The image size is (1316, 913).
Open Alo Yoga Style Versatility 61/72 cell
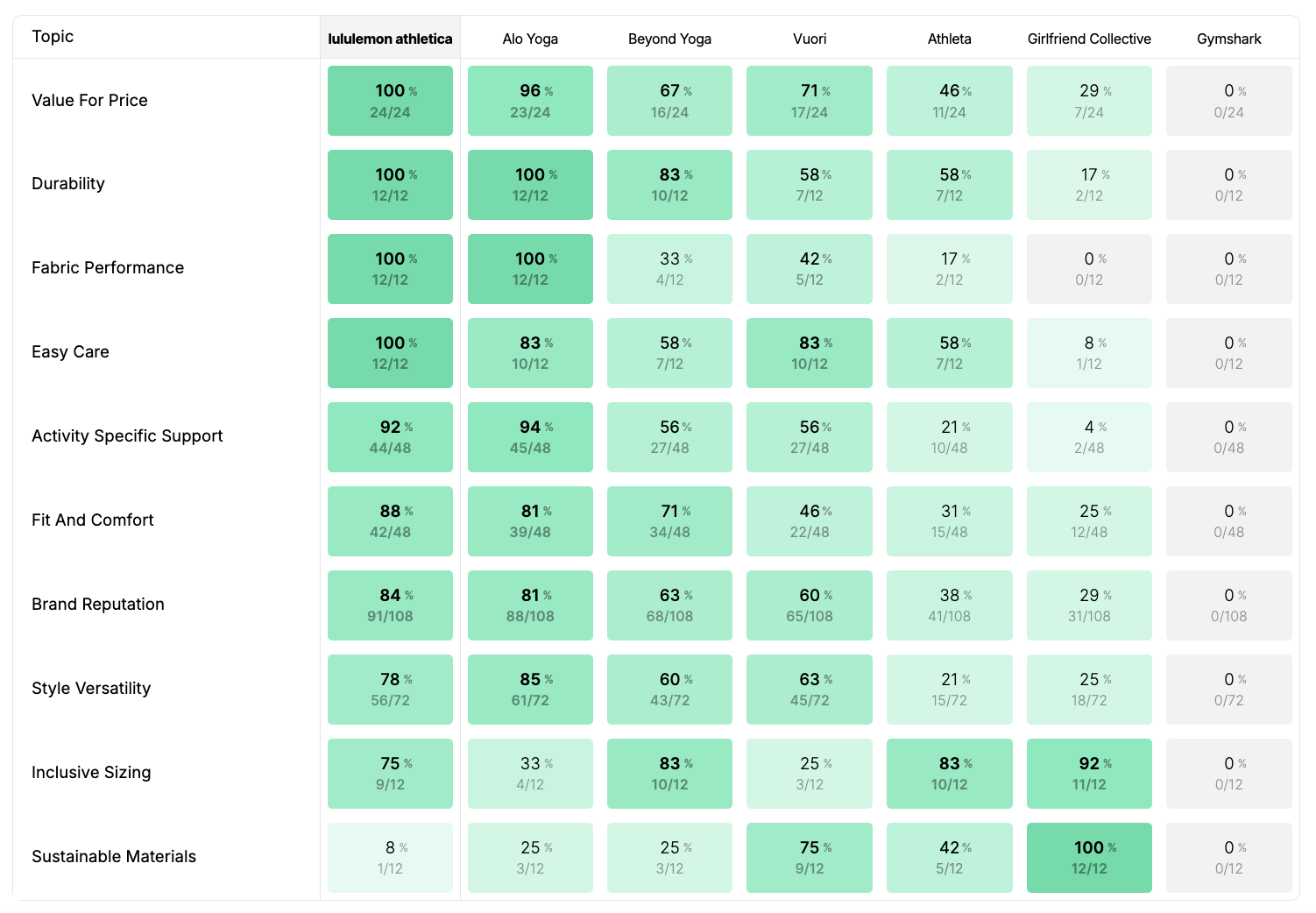pyautogui.click(x=530, y=690)
